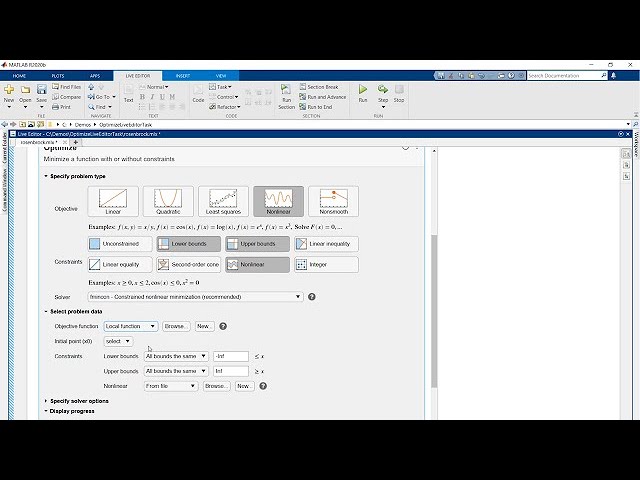Open the Find dropdown in Navigate
This screenshot has height=480, width=640.
(x=100, y=107)
